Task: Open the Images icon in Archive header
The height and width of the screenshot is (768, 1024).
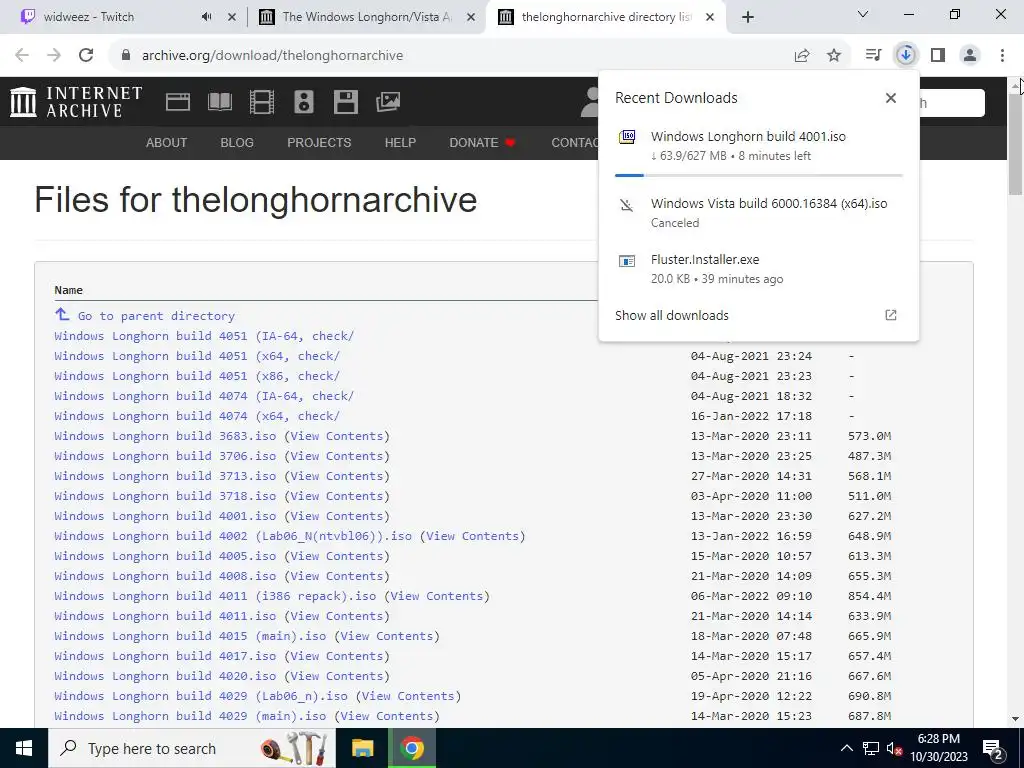Action: click(387, 102)
